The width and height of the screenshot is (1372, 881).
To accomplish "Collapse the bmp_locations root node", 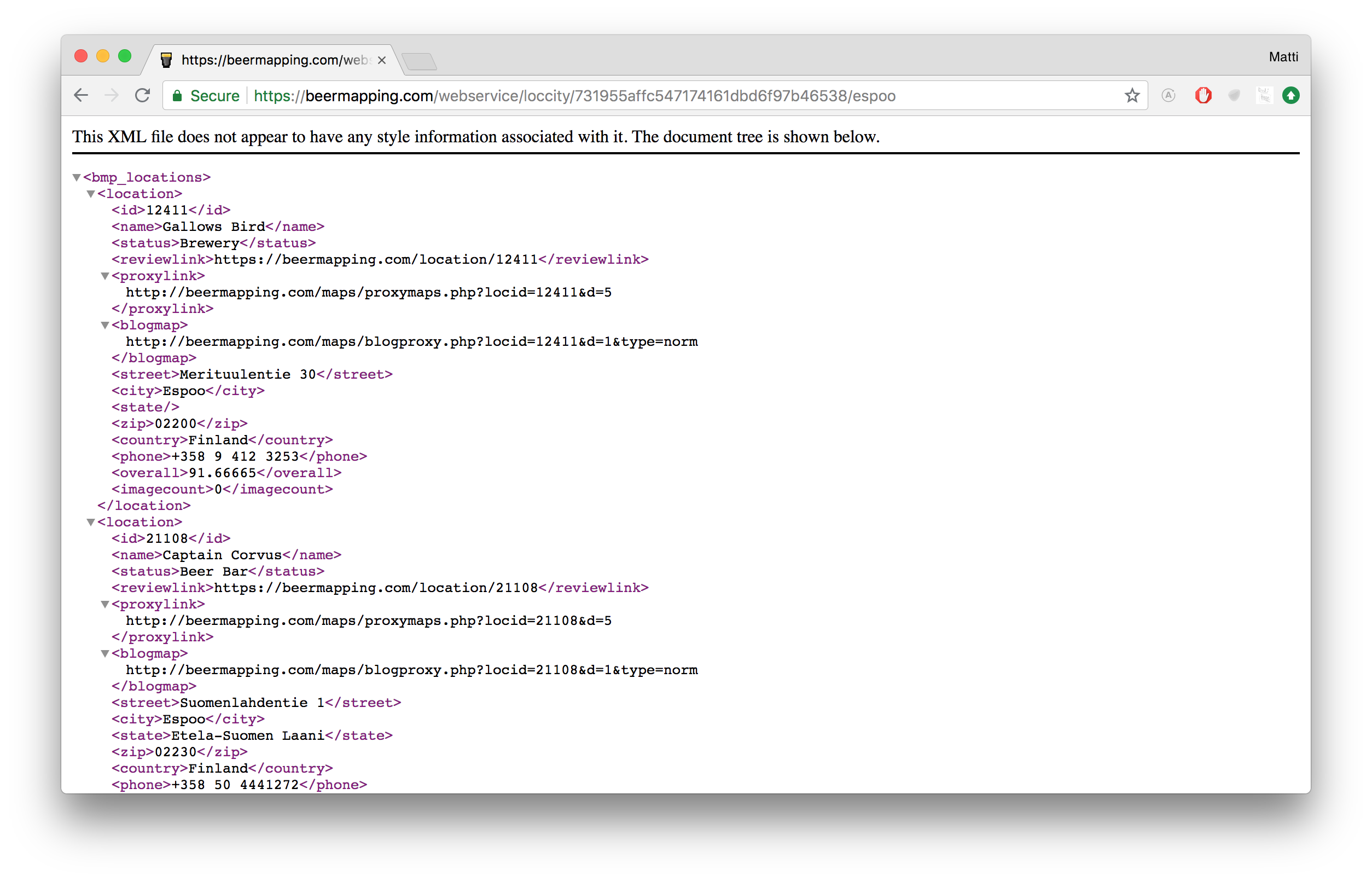I will [77, 177].
